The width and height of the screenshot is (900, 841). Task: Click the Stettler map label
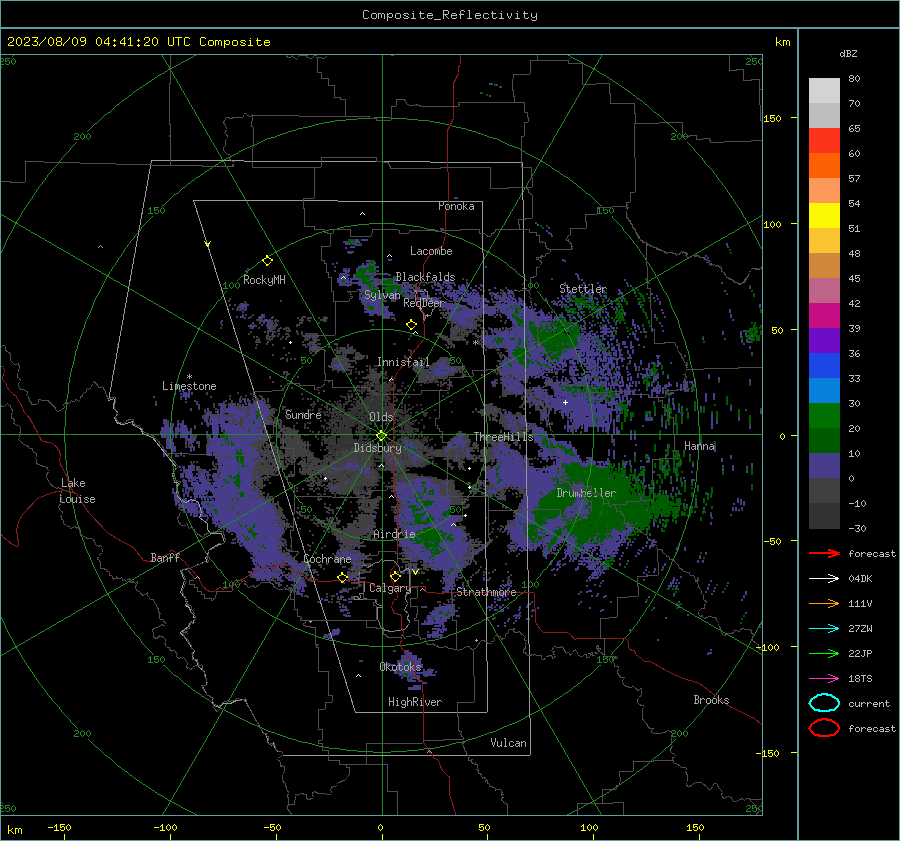(x=583, y=289)
